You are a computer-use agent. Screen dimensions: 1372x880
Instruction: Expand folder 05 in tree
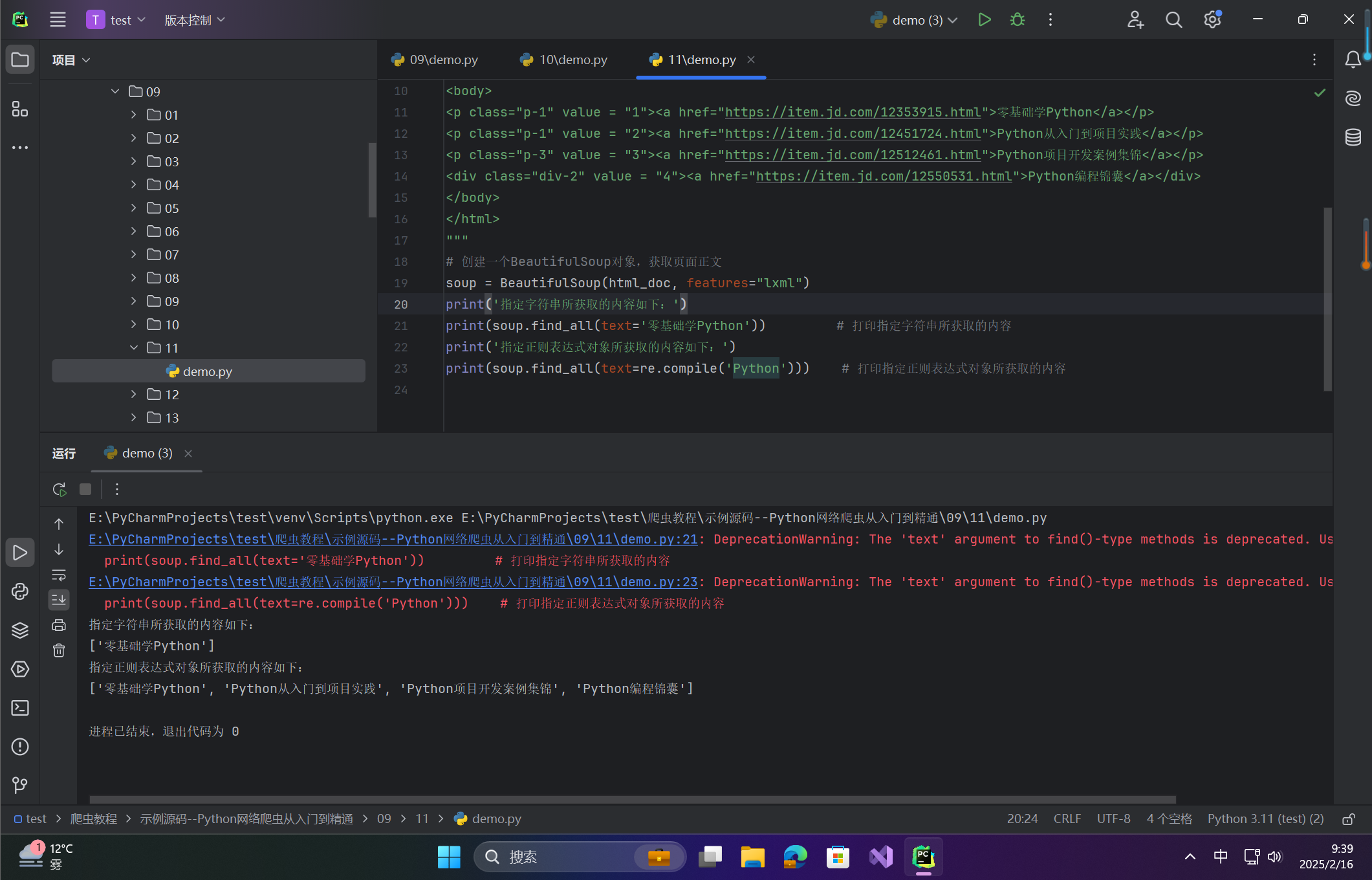134,208
